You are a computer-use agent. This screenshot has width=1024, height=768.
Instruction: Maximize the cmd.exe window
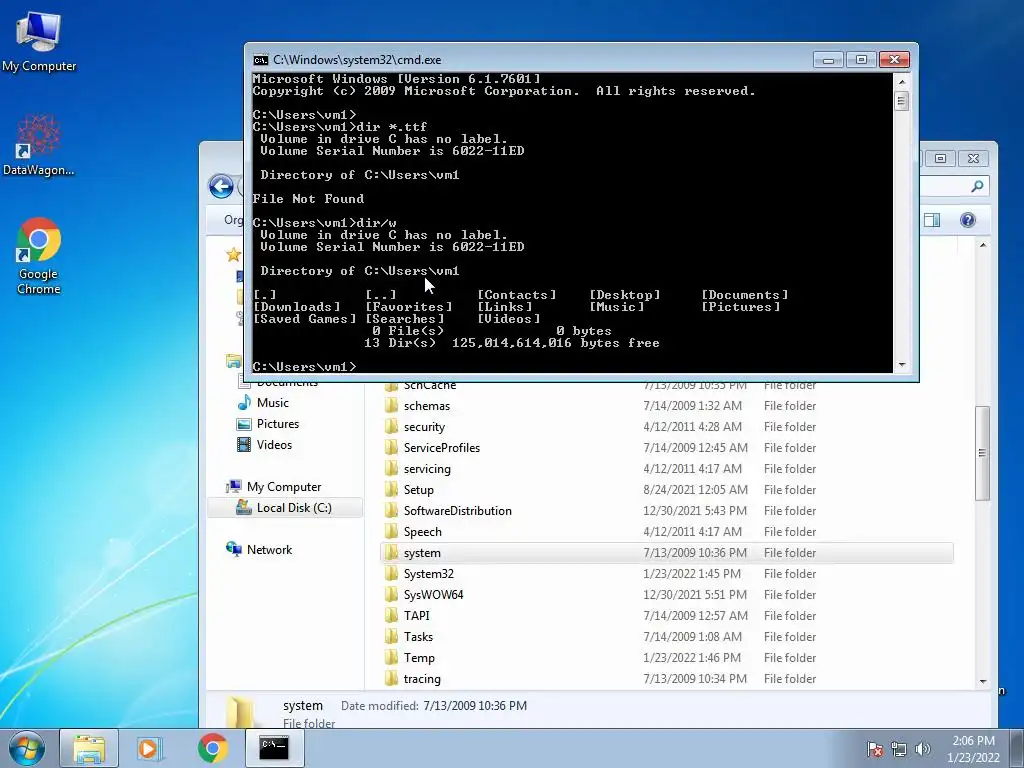(x=861, y=60)
